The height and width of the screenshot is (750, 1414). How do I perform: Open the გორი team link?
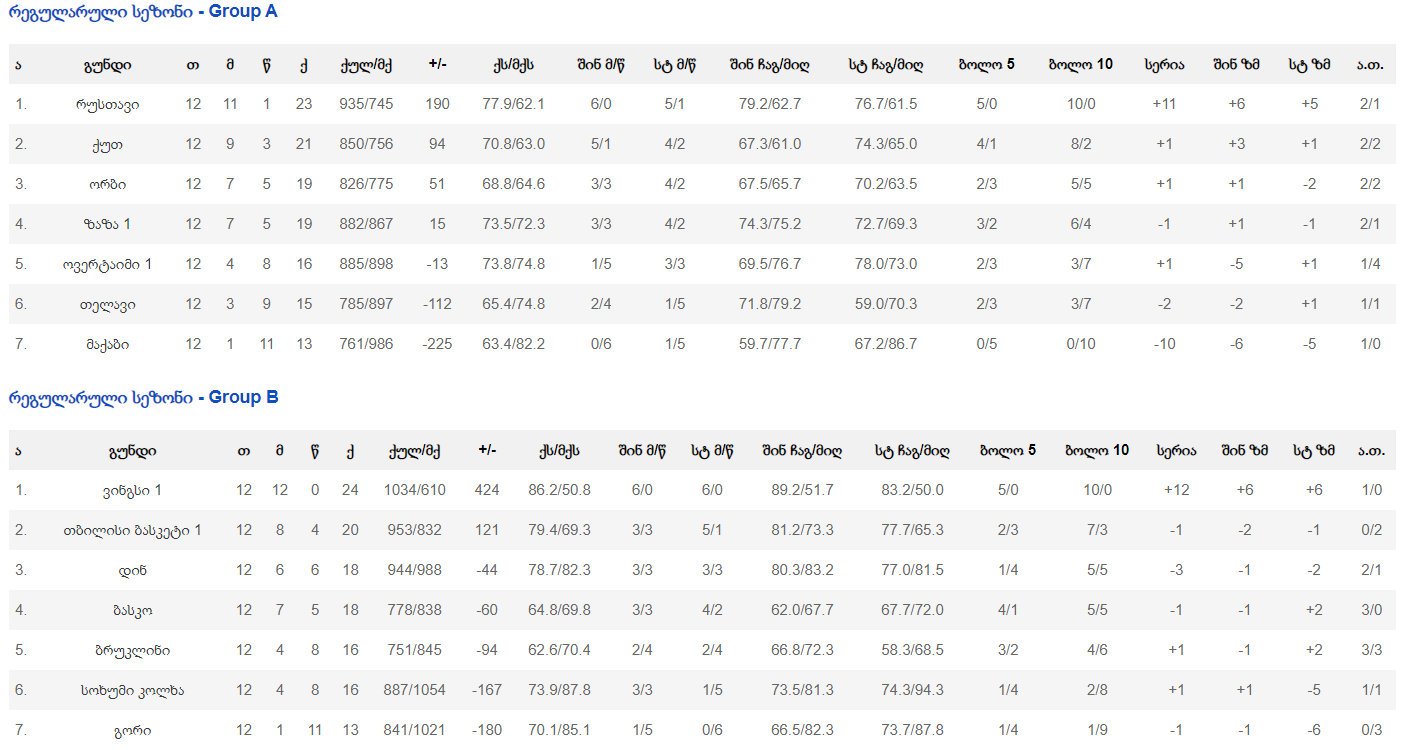click(x=132, y=730)
